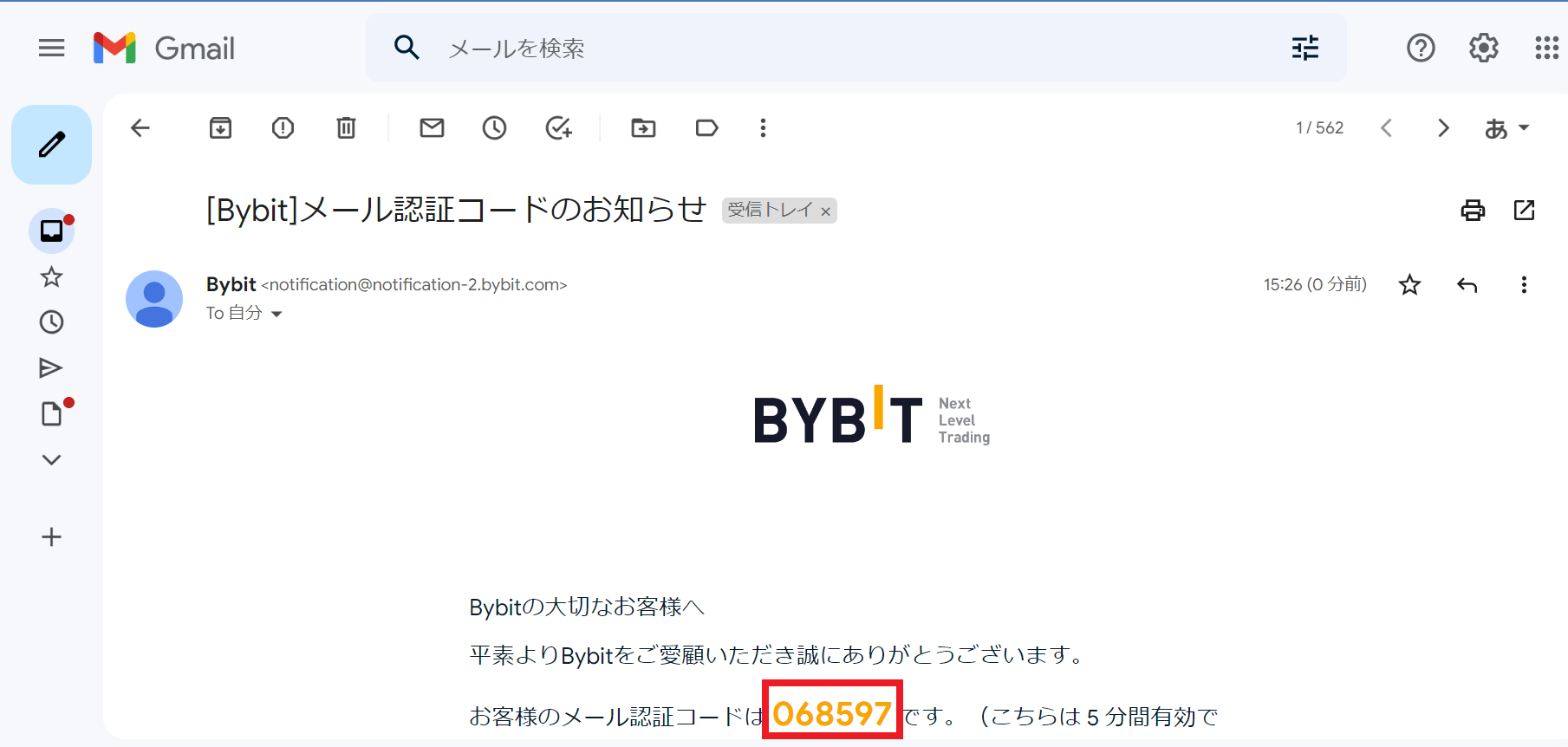Open the labels tag icon

tap(706, 128)
